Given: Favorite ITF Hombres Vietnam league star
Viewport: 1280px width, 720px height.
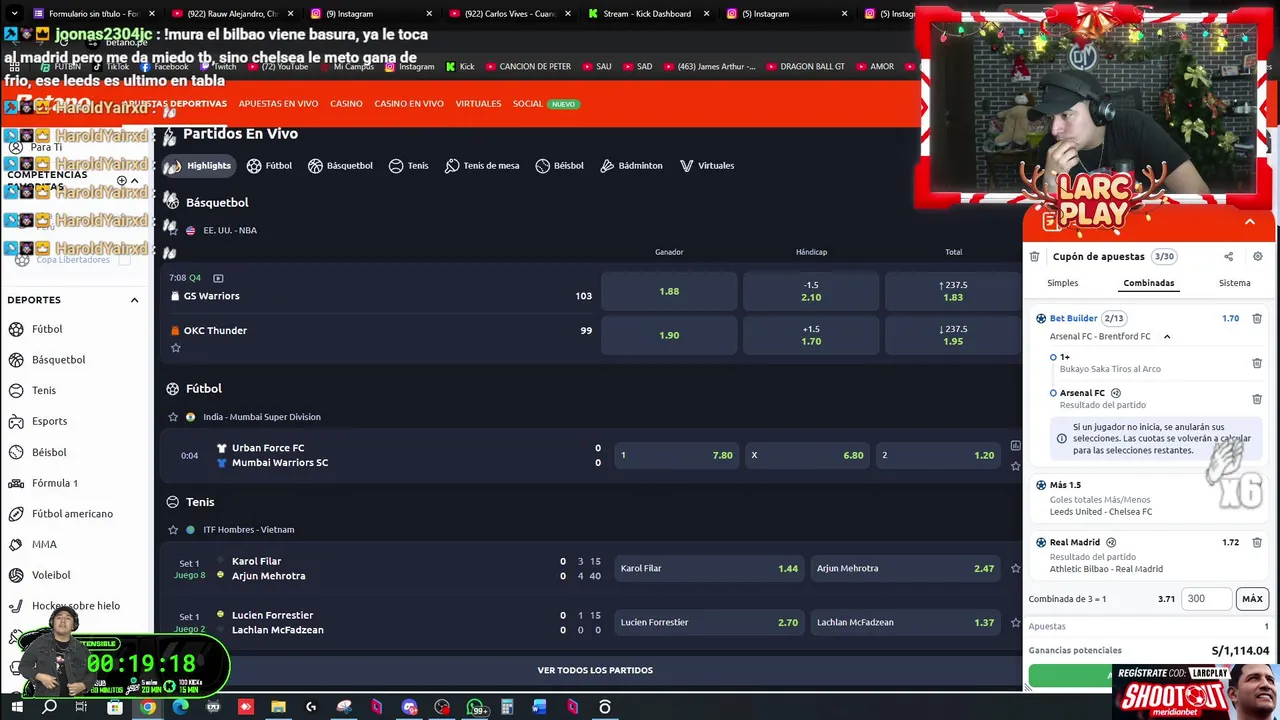Looking at the screenshot, I should 173,530.
